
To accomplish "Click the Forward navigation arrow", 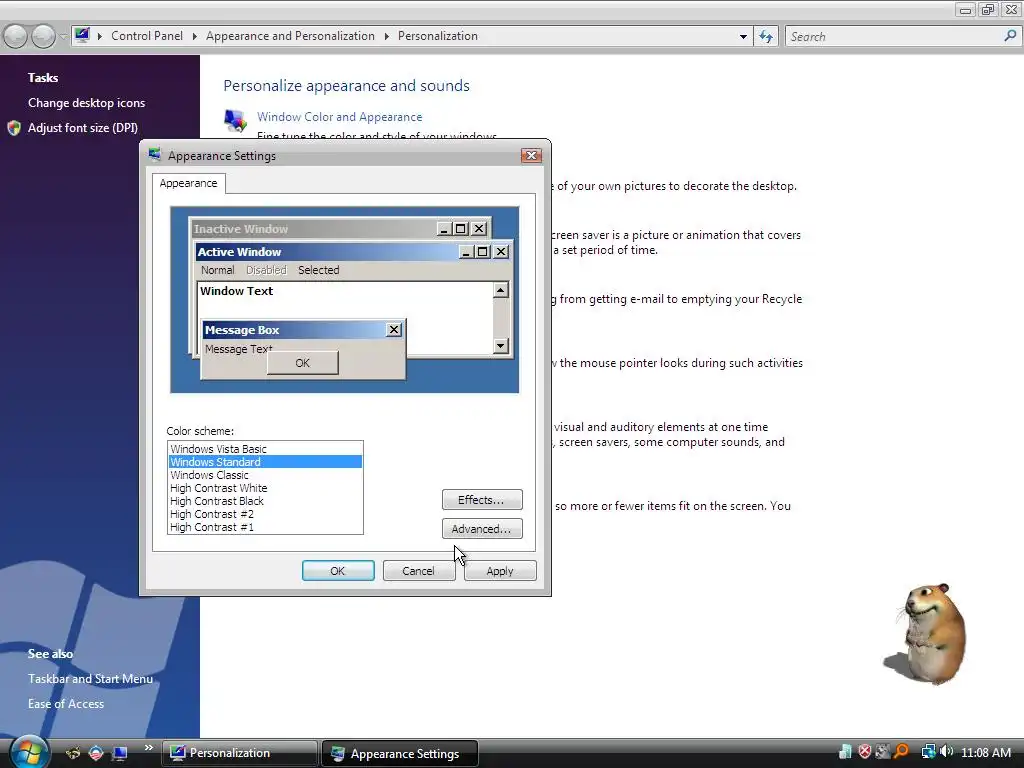I will (43, 36).
